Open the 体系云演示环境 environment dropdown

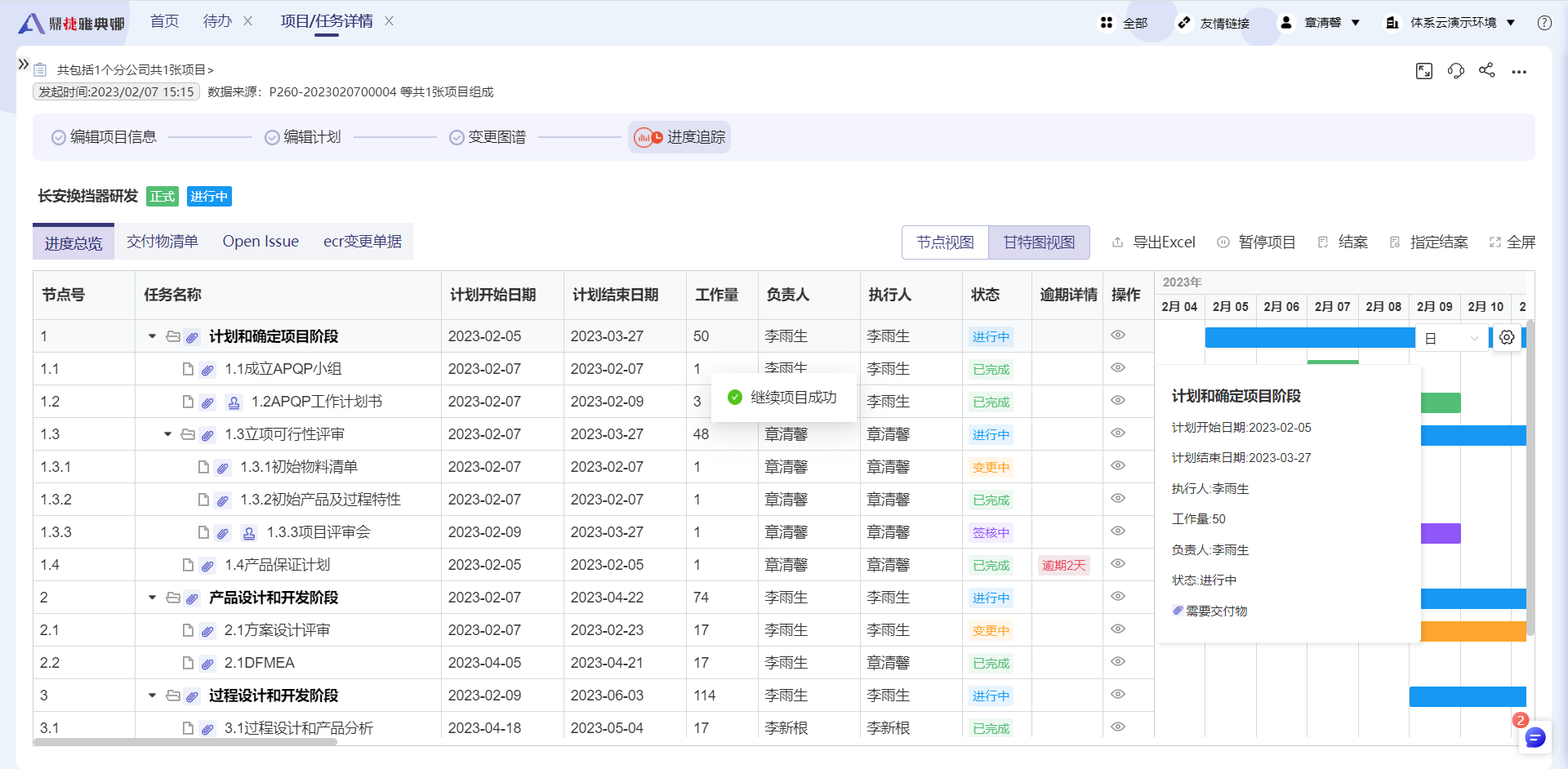point(1451,23)
